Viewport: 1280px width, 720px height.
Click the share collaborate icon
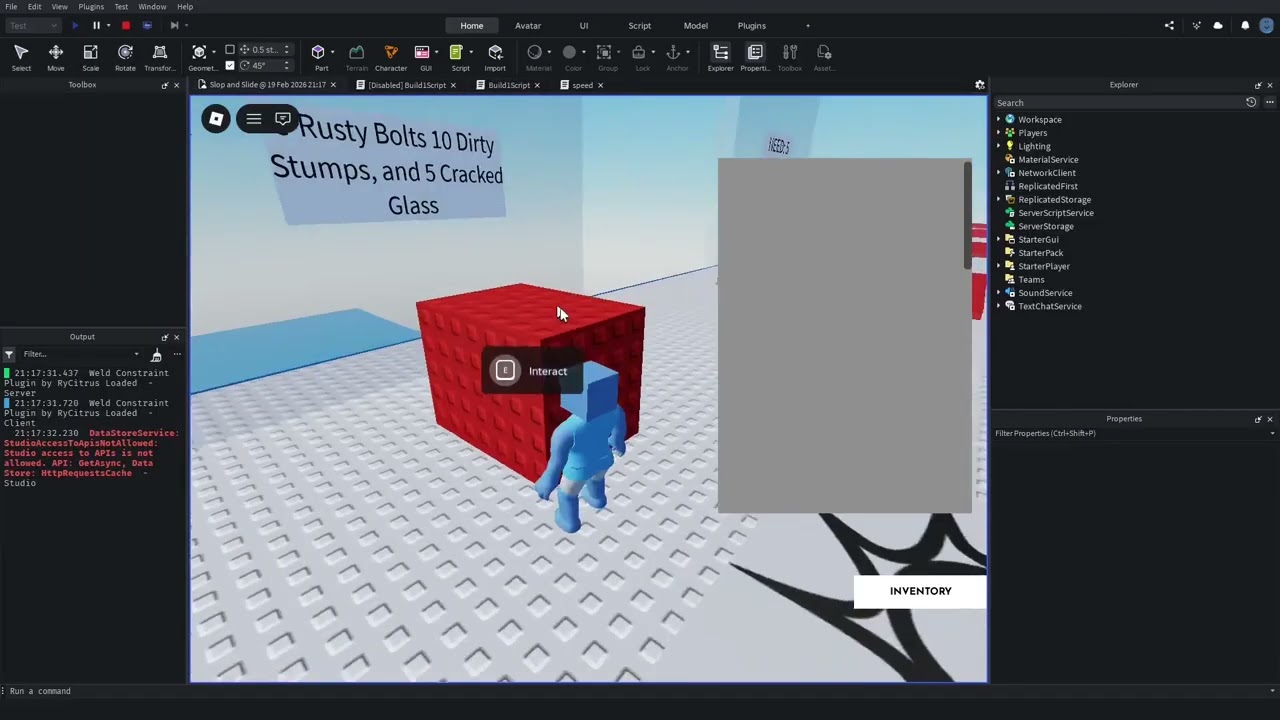pos(1169,25)
